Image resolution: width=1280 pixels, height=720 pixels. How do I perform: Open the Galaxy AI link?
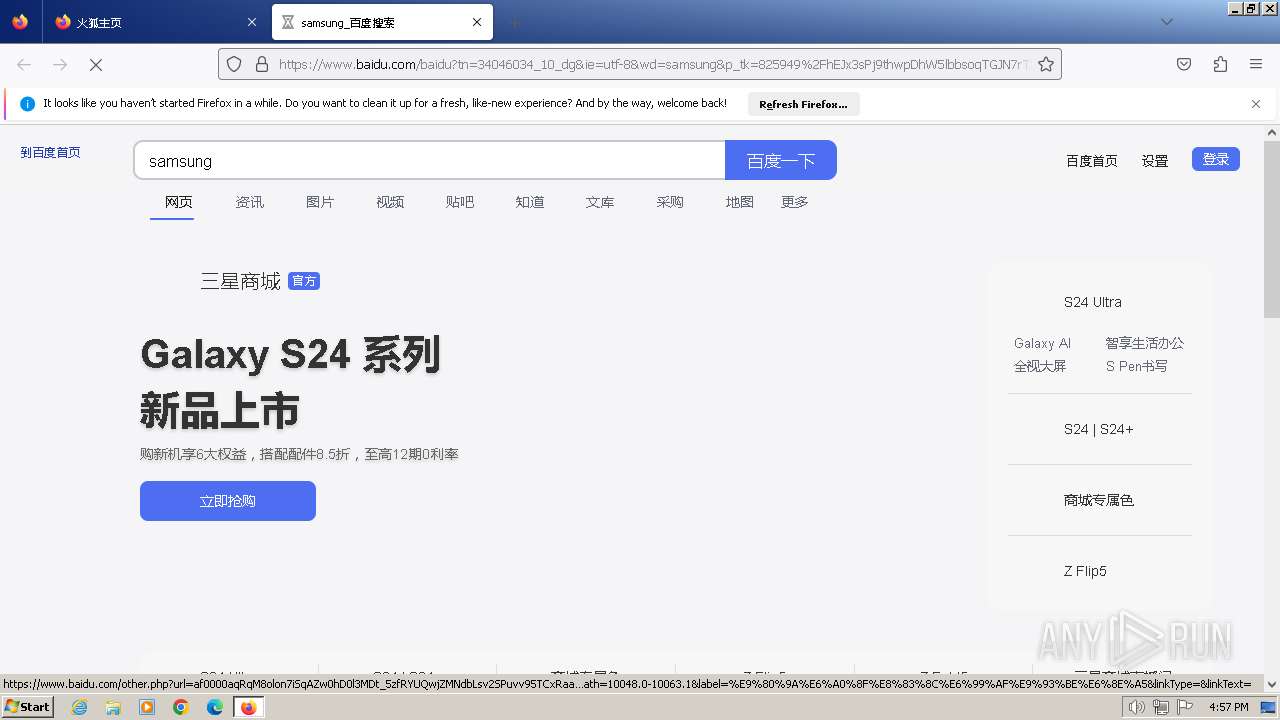point(1042,343)
